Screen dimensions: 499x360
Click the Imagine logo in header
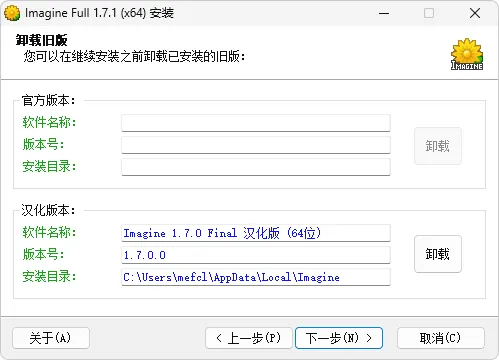pyautogui.click(x=467, y=54)
